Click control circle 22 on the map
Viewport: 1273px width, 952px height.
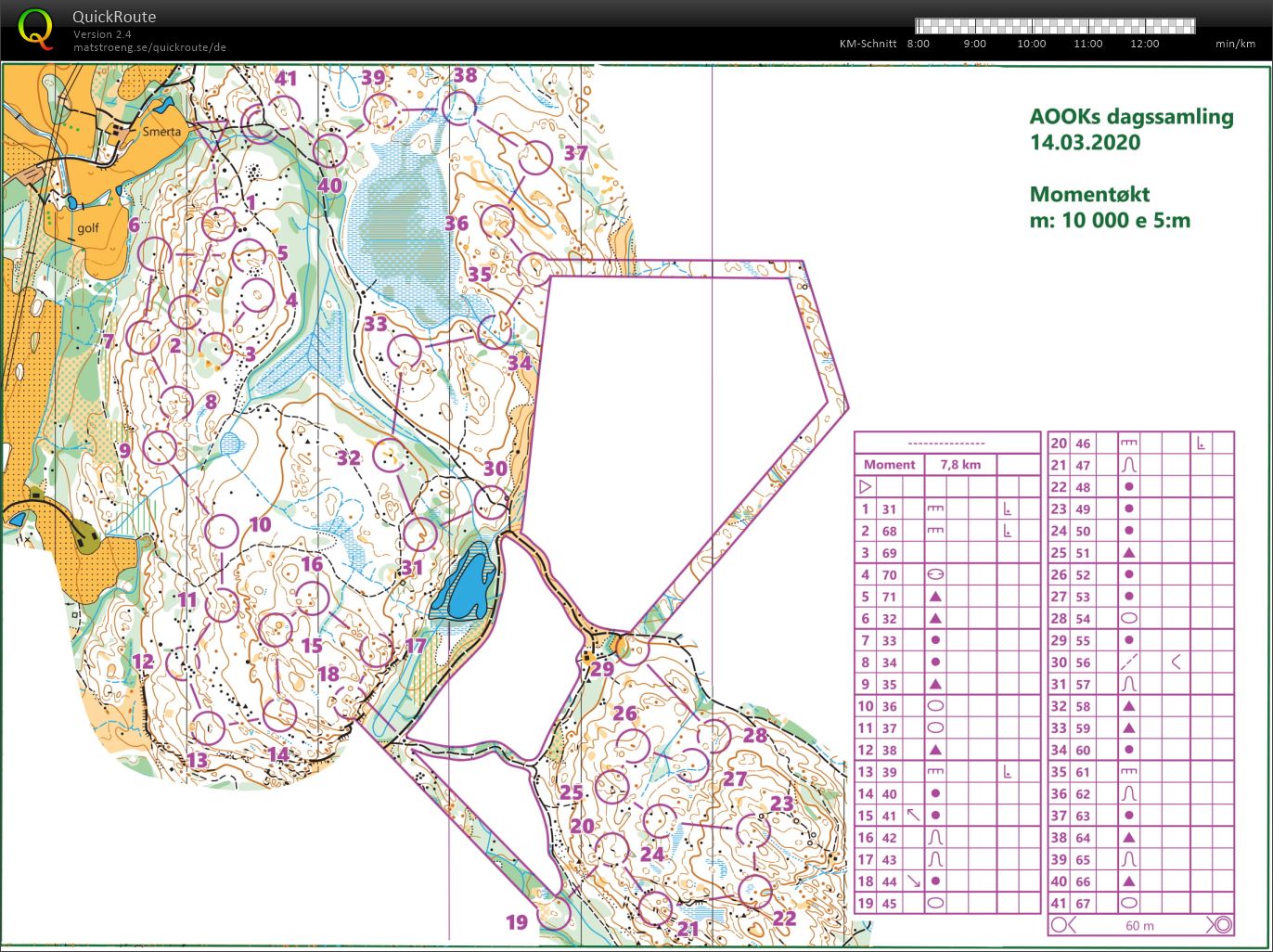pyautogui.click(x=755, y=891)
